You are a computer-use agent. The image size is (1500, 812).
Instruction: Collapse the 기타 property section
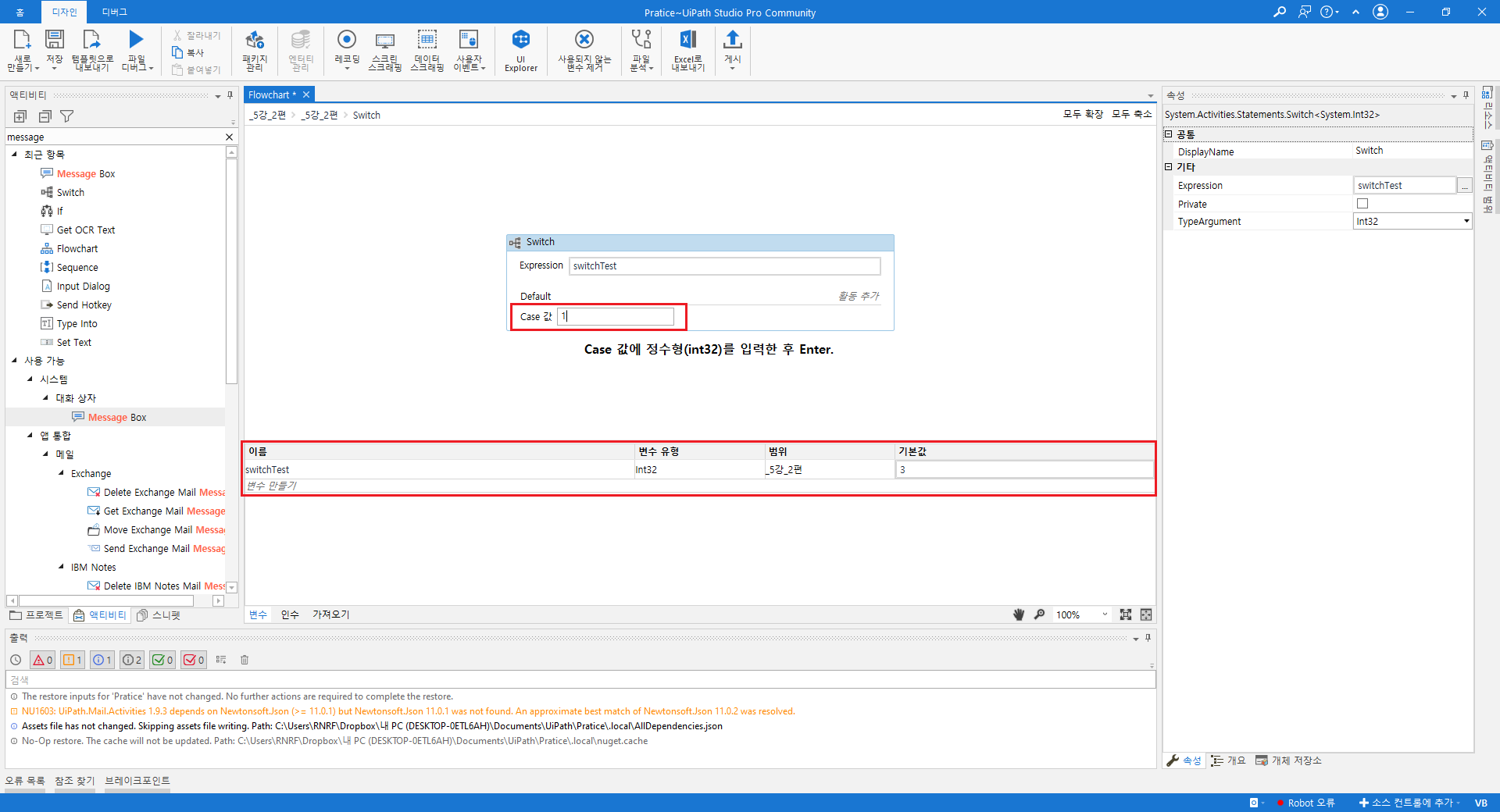point(1169,167)
